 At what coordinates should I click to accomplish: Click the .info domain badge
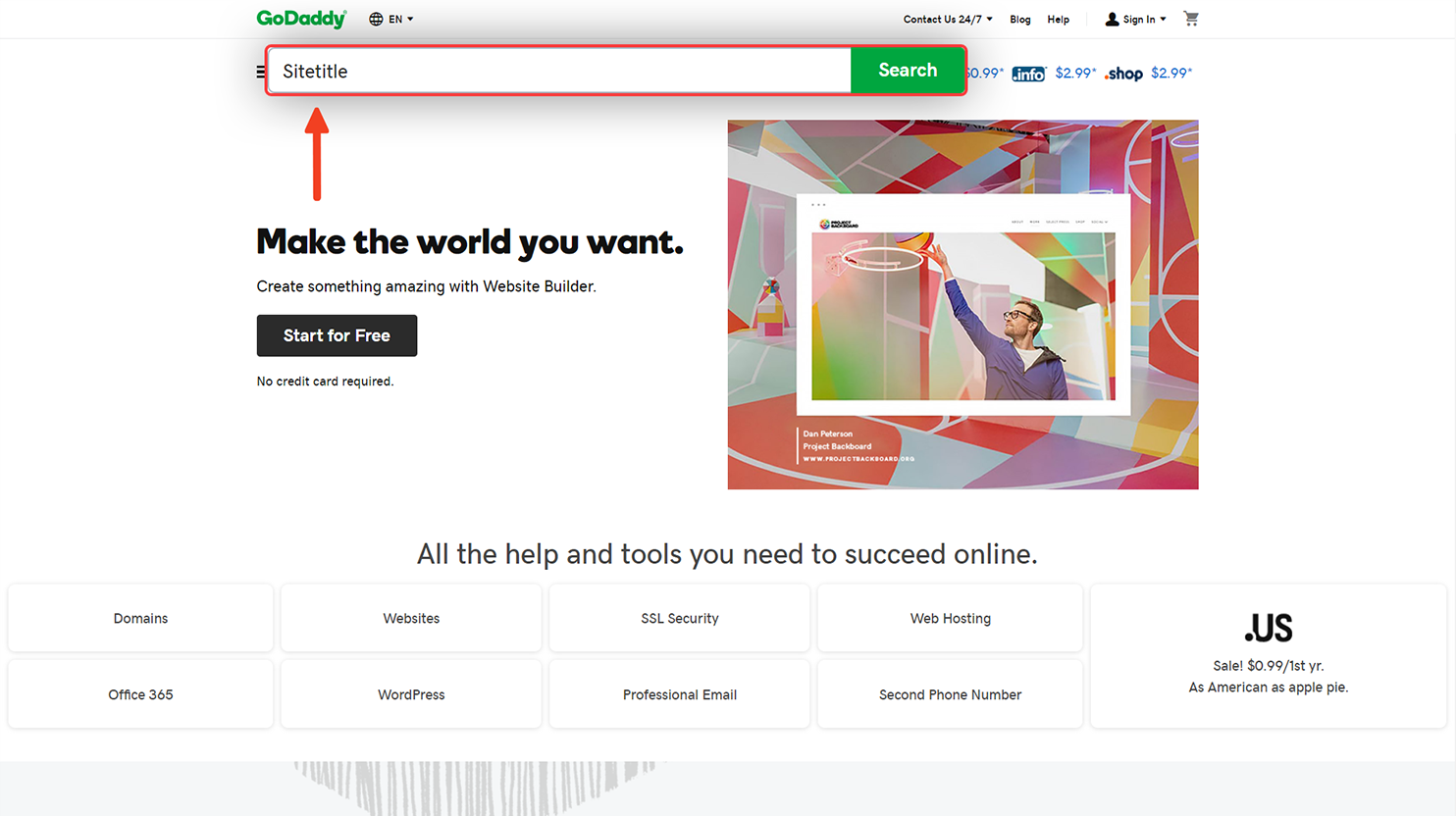tap(1028, 74)
